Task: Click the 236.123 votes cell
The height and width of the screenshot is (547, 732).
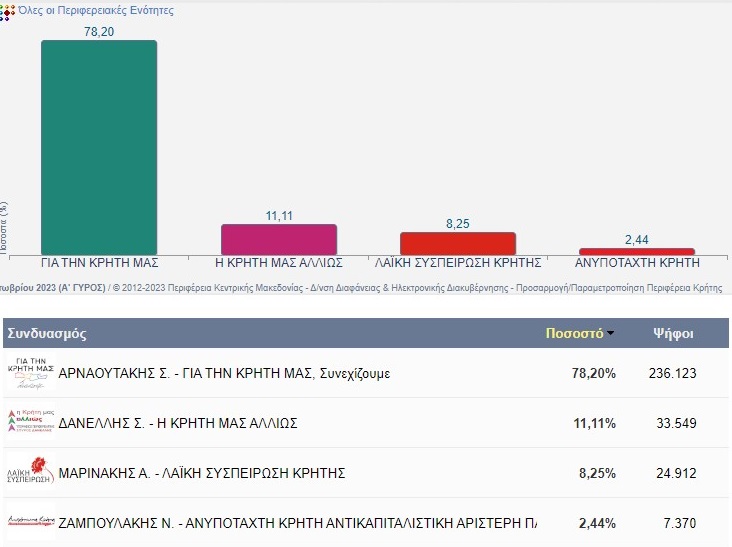Action: pos(672,373)
